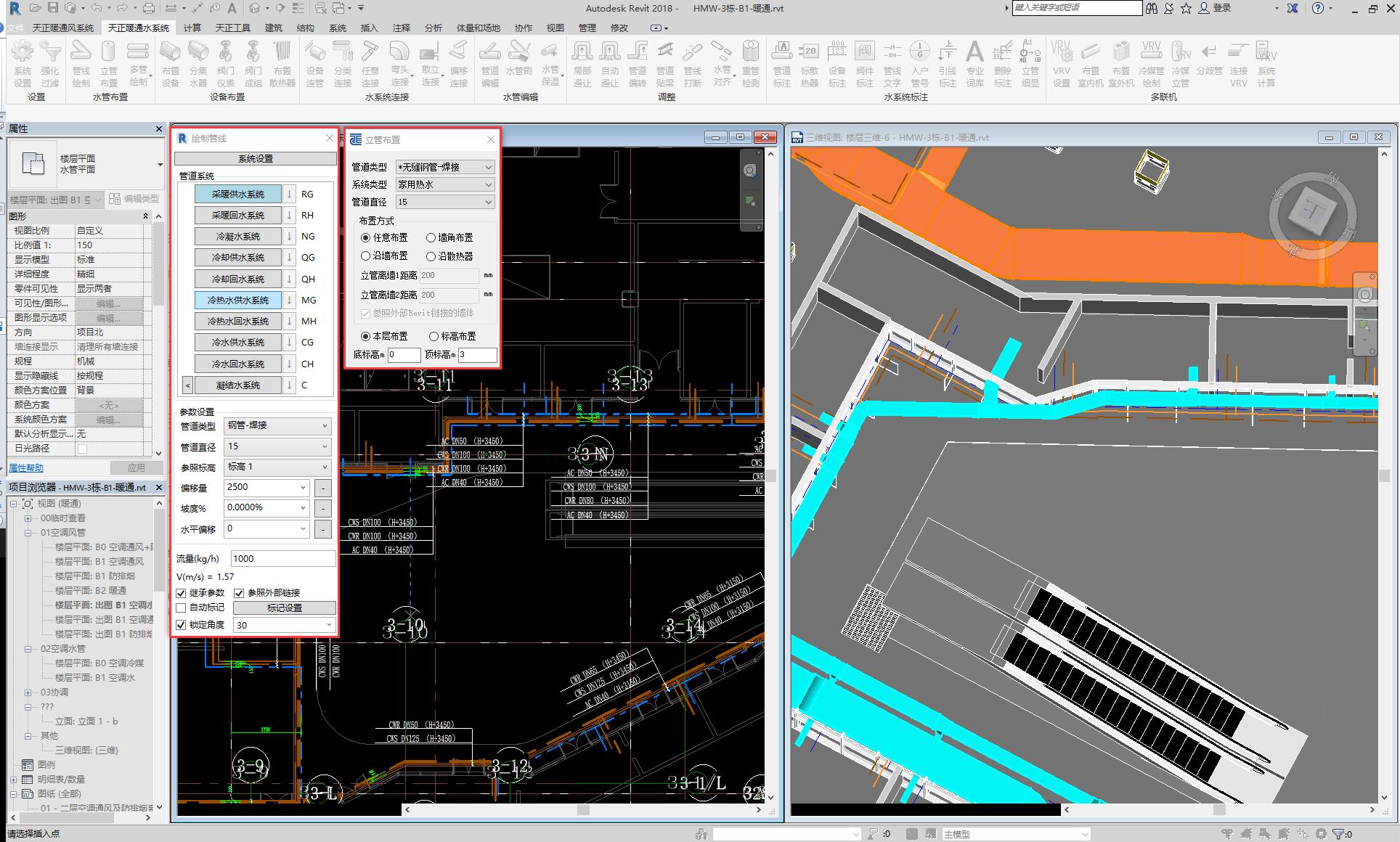Enable the 自动标记 checkbox
The width and height of the screenshot is (1400, 842).
coord(182,608)
